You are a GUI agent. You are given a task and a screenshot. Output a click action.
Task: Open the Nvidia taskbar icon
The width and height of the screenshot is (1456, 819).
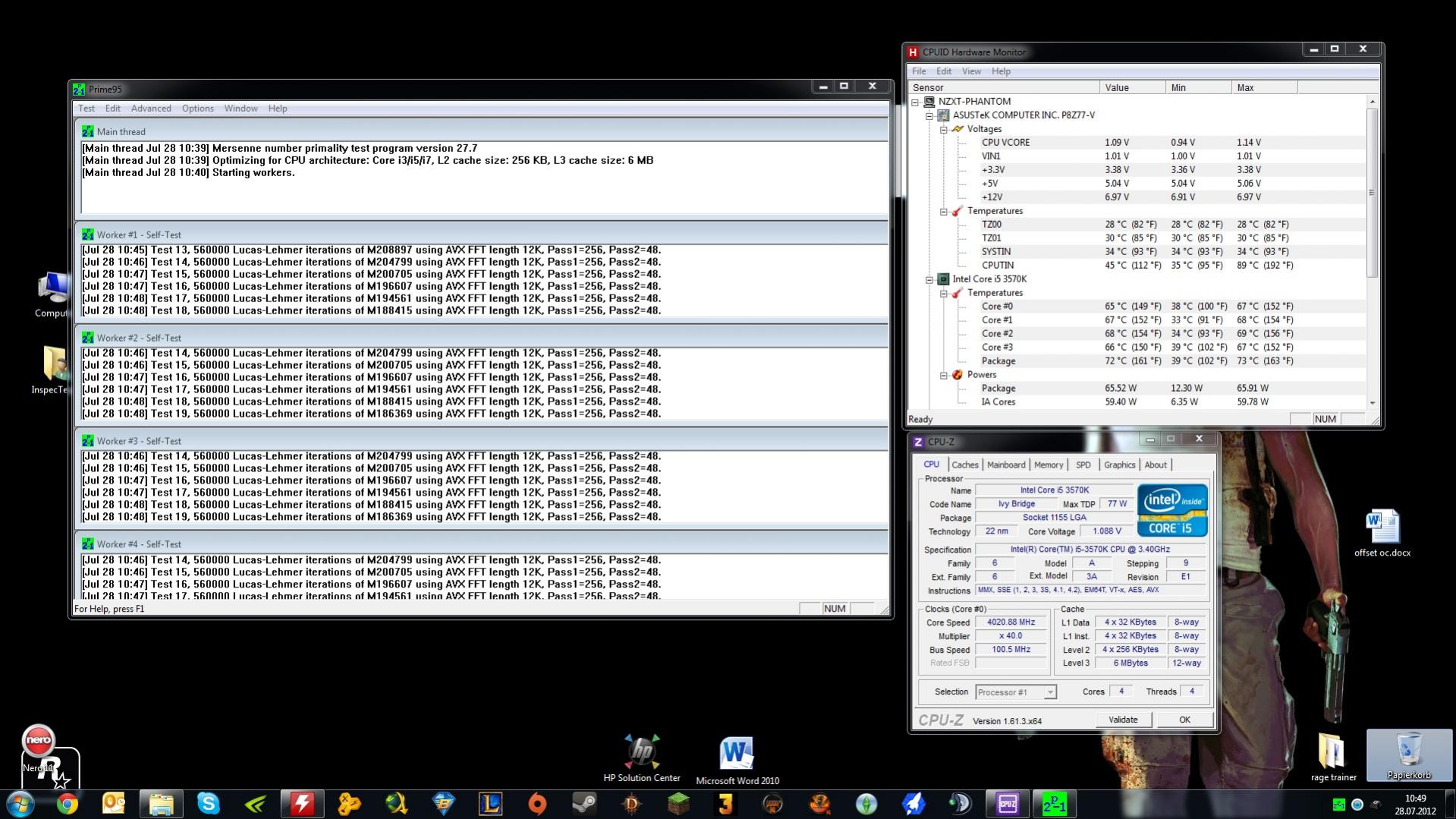(255, 803)
